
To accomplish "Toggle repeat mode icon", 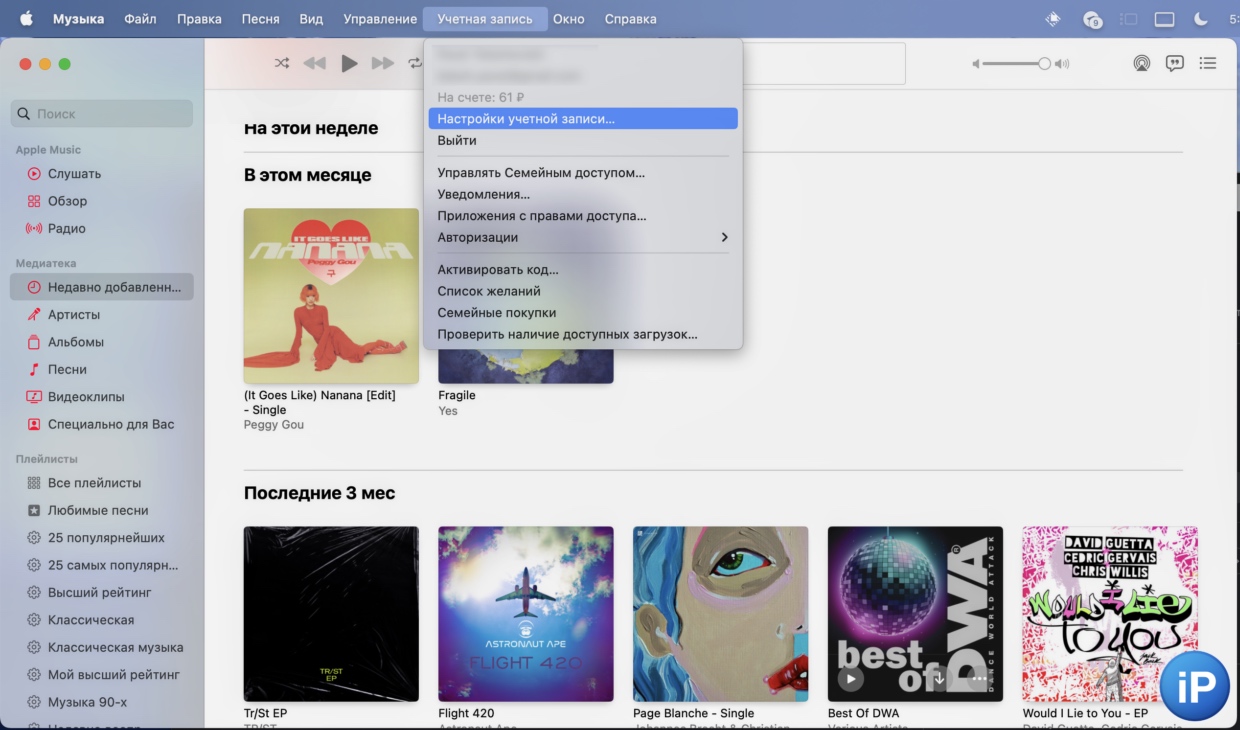I will (x=415, y=63).
